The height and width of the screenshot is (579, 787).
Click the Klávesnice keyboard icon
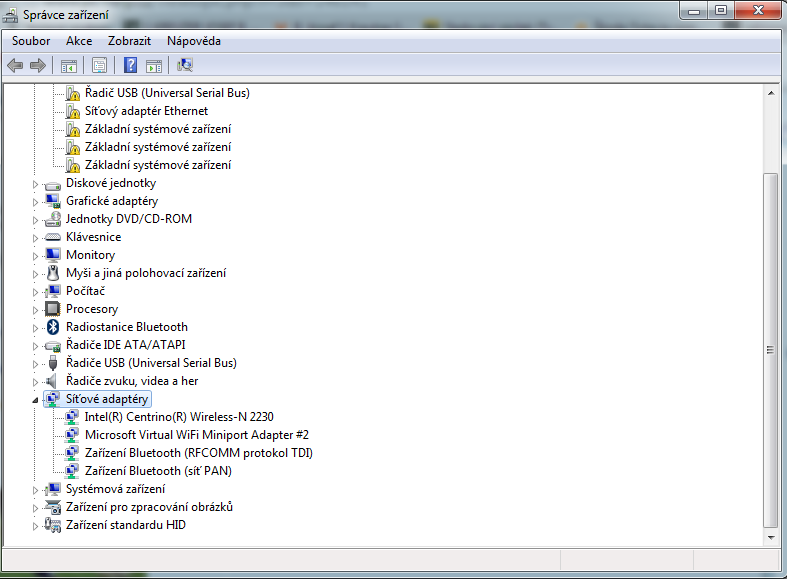click(x=53, y=237)
